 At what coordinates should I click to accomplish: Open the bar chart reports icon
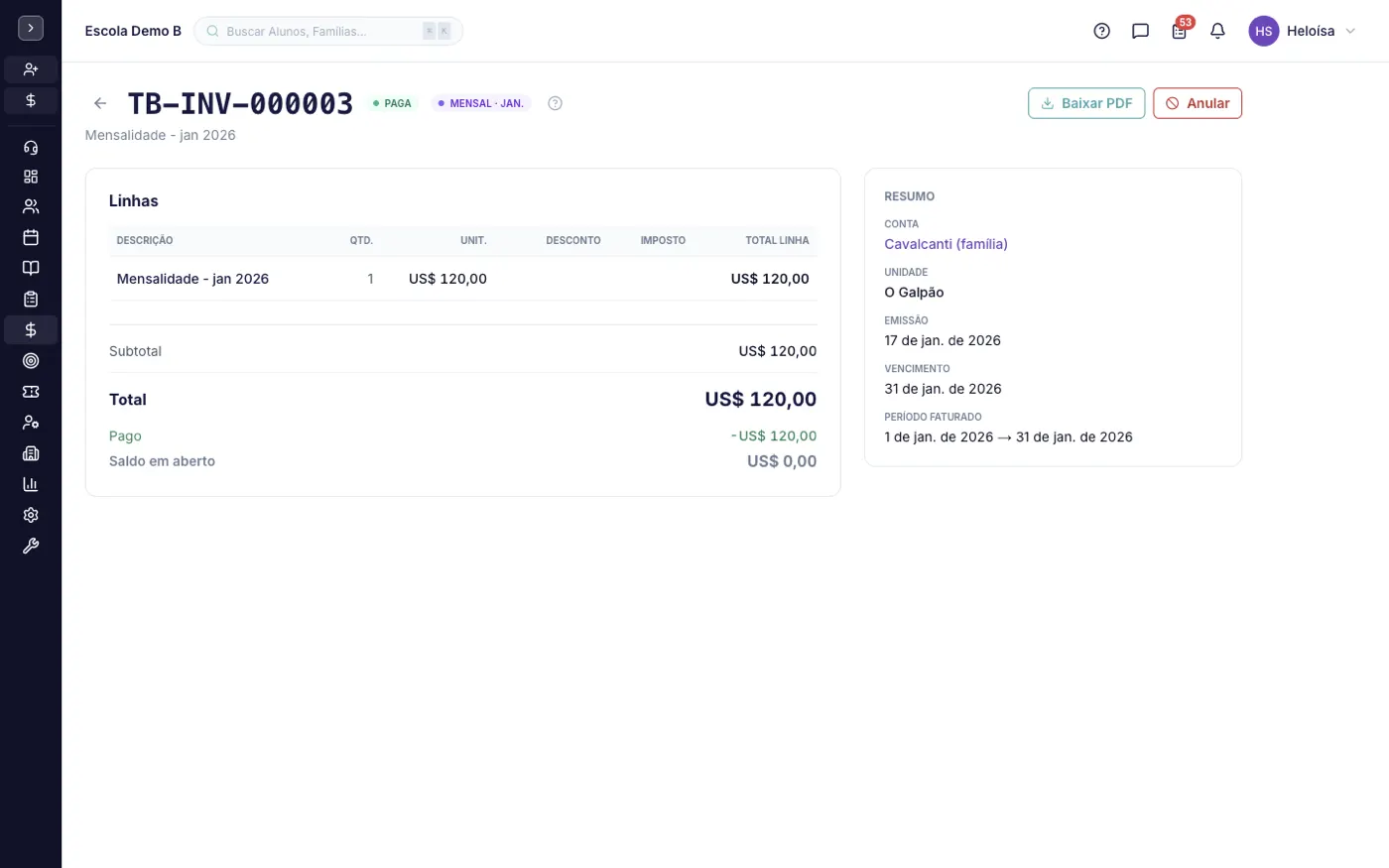pyautogui.click(x=31, y=484)
